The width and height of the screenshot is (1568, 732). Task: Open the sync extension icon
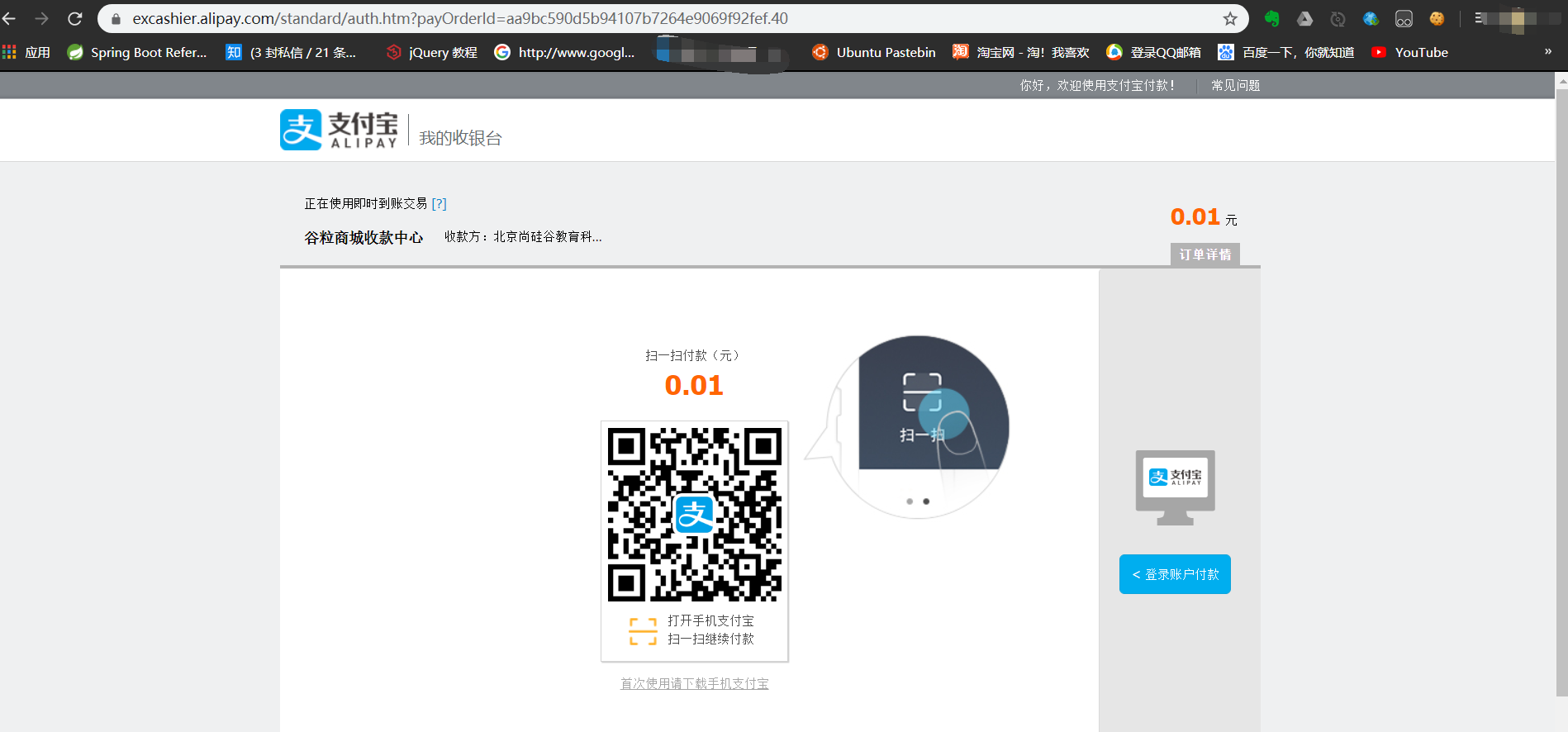[1338, 18]
